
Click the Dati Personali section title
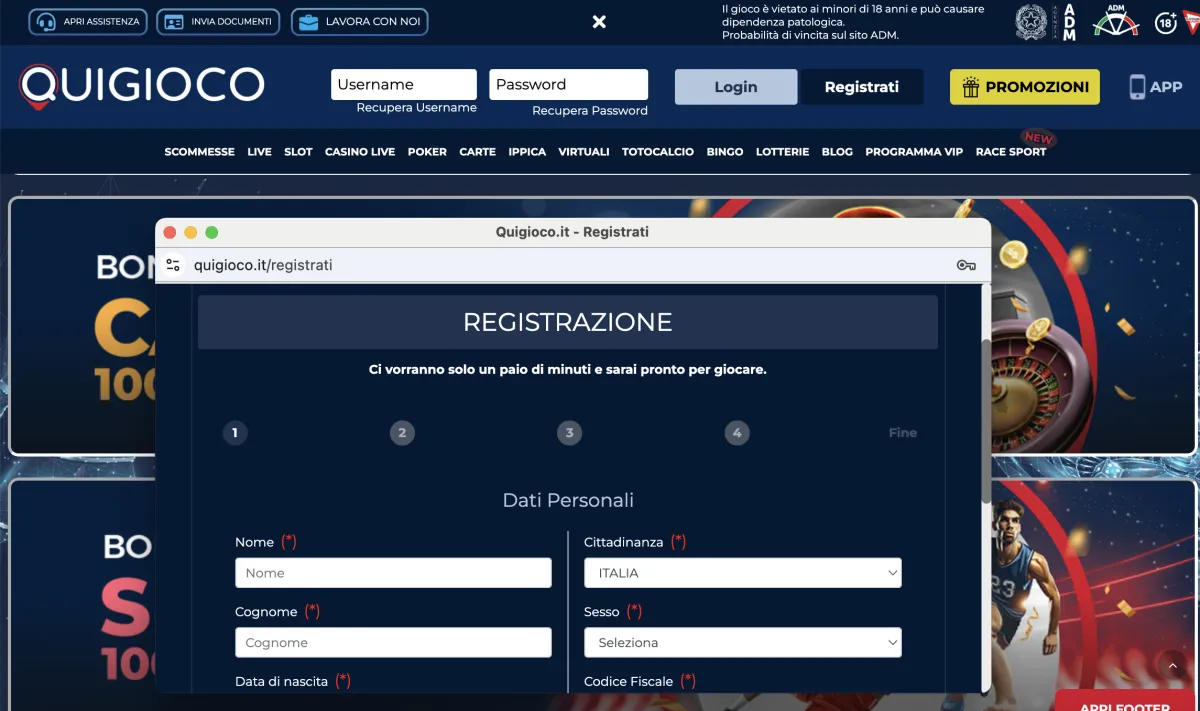(568, 500)
